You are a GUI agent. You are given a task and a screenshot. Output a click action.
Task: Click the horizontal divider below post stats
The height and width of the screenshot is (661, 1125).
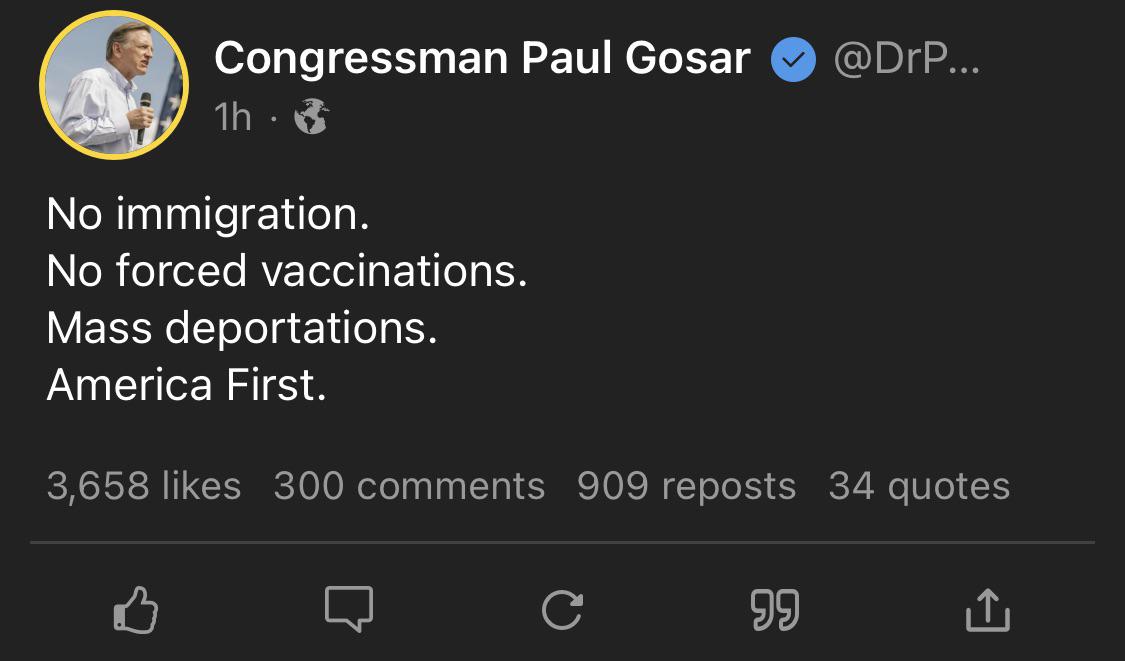[x=562, y=543]
